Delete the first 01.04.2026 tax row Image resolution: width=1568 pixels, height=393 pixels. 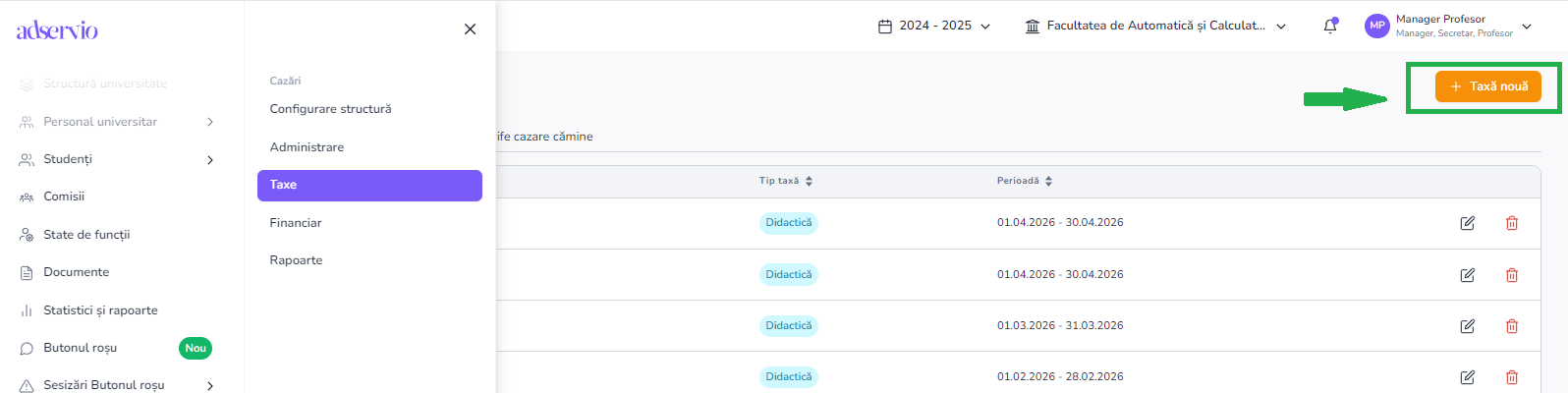click(x=1511, y=223)
